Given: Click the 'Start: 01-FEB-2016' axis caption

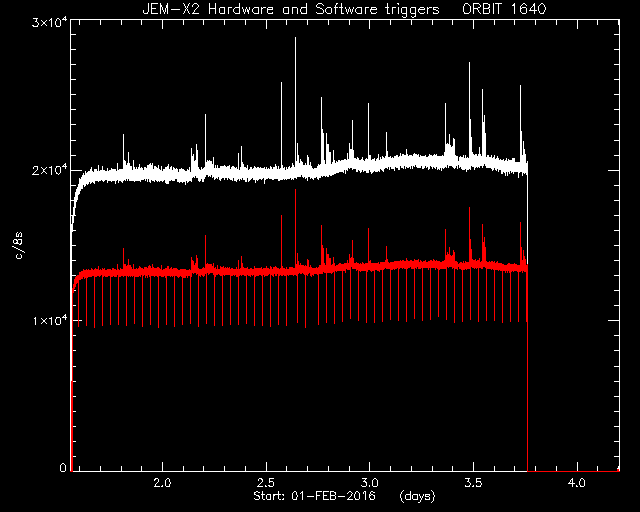Looking at the screenshot, I should coord(314,496).
